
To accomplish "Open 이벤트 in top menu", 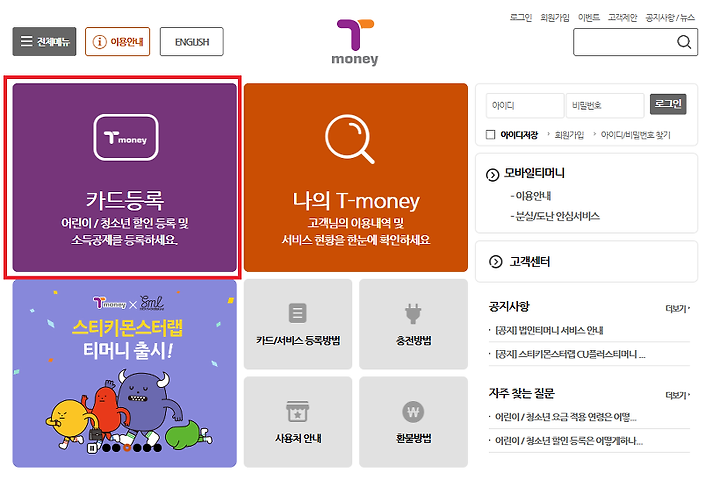I will [589, 17].
